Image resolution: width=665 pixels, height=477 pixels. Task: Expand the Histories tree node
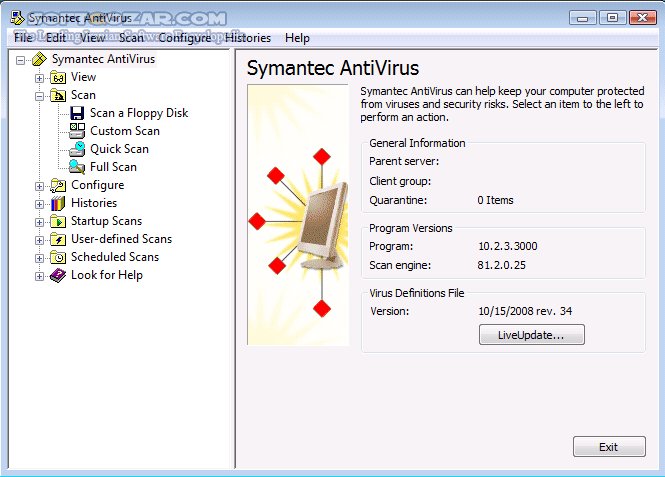pos(39,204)
